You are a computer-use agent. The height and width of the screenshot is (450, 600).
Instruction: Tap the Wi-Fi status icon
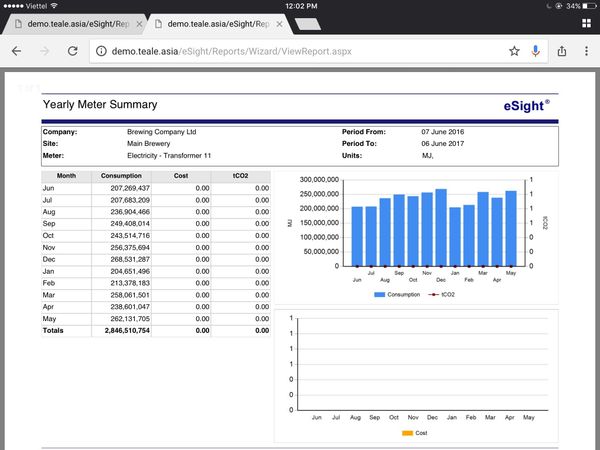pos(54,6)
